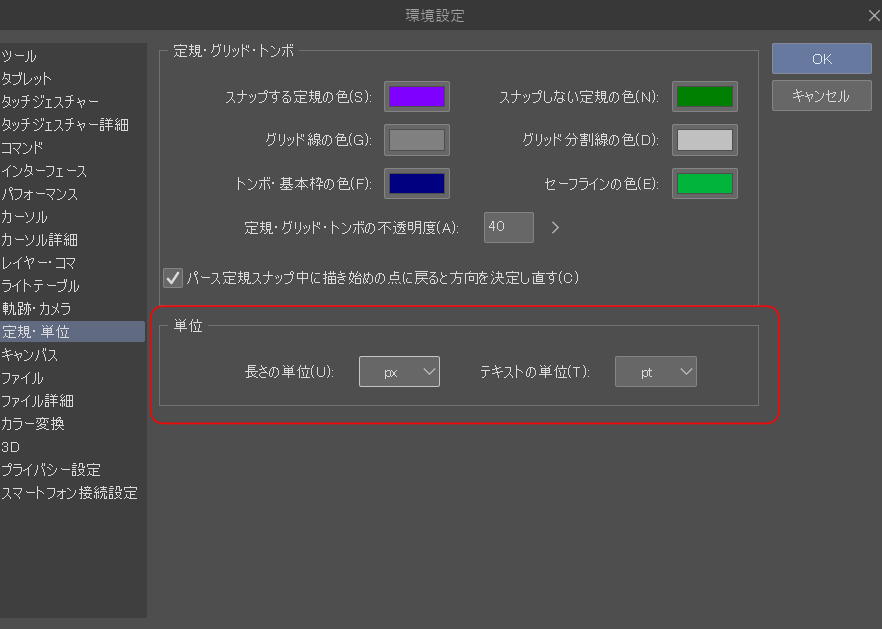Screen dimensions: 882x629
Task: Go to the タブレット settings category
Action: (27, 79)
